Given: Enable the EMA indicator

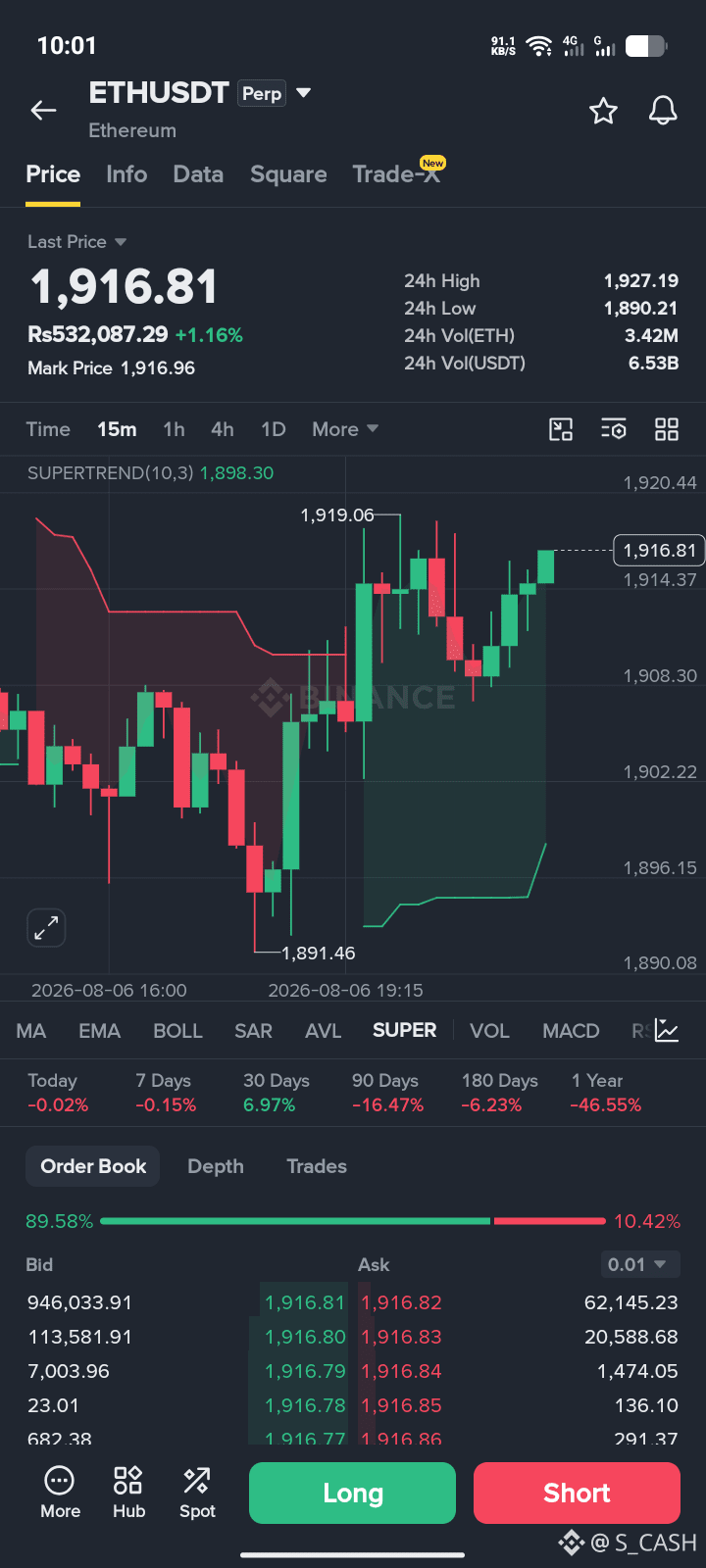Looking at the screenshot, I should 100,1031.
